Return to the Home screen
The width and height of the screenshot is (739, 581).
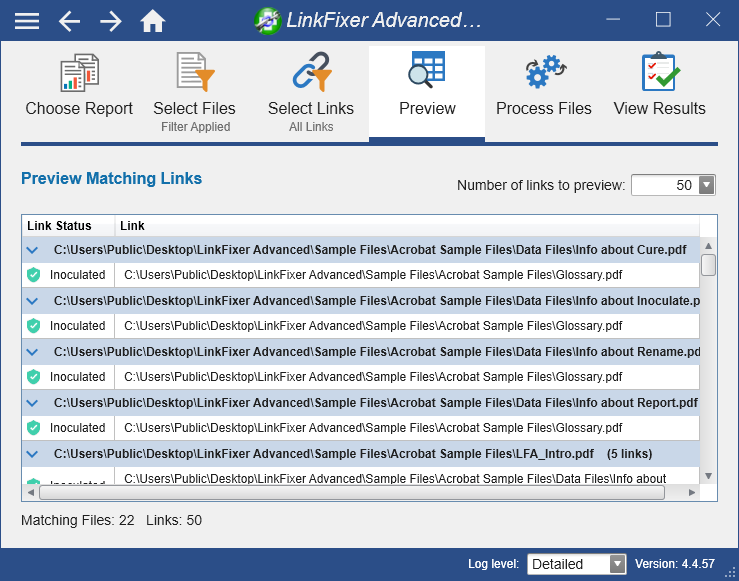pos(153,21)
